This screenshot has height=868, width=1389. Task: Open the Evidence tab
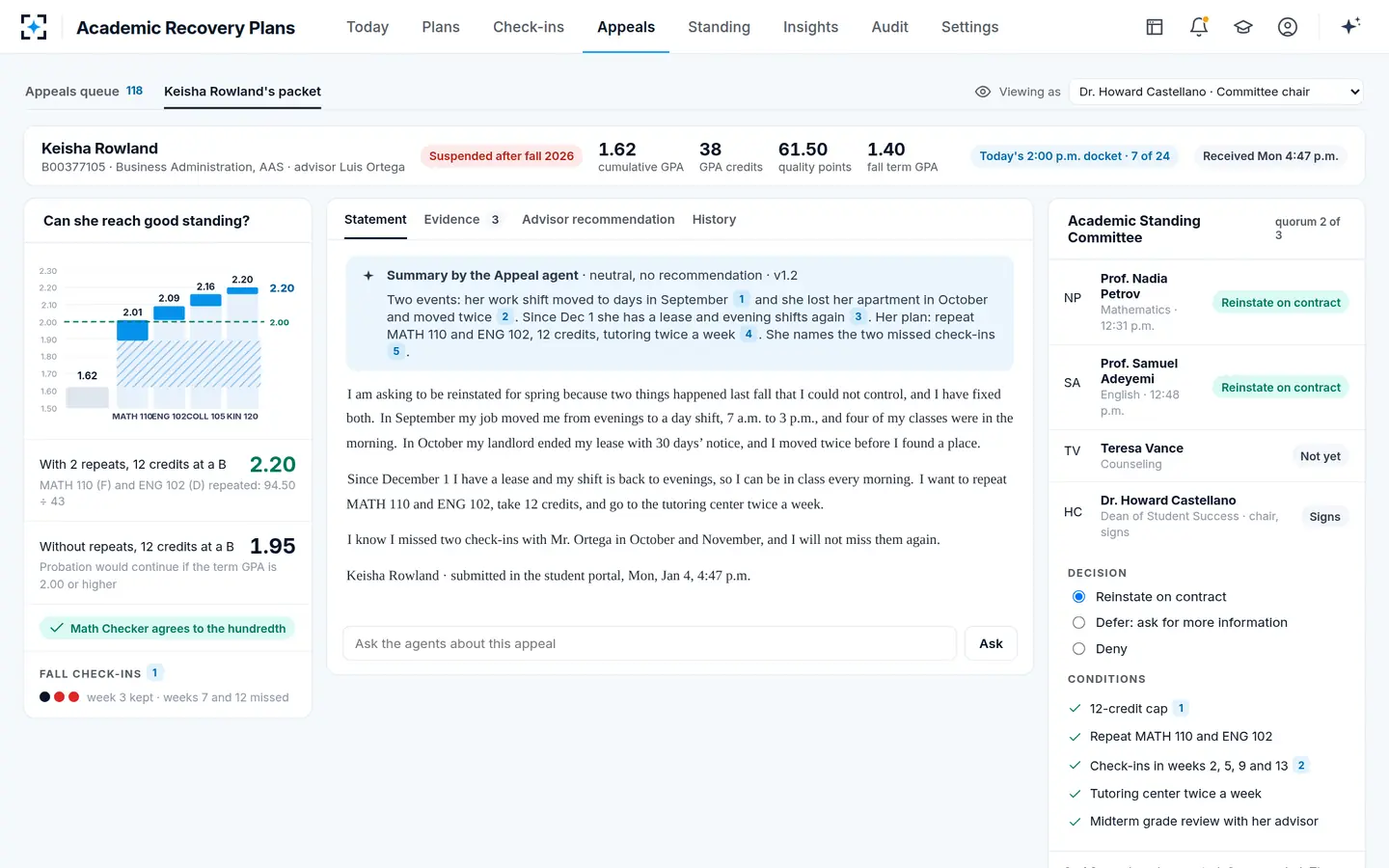pos(461,220)
